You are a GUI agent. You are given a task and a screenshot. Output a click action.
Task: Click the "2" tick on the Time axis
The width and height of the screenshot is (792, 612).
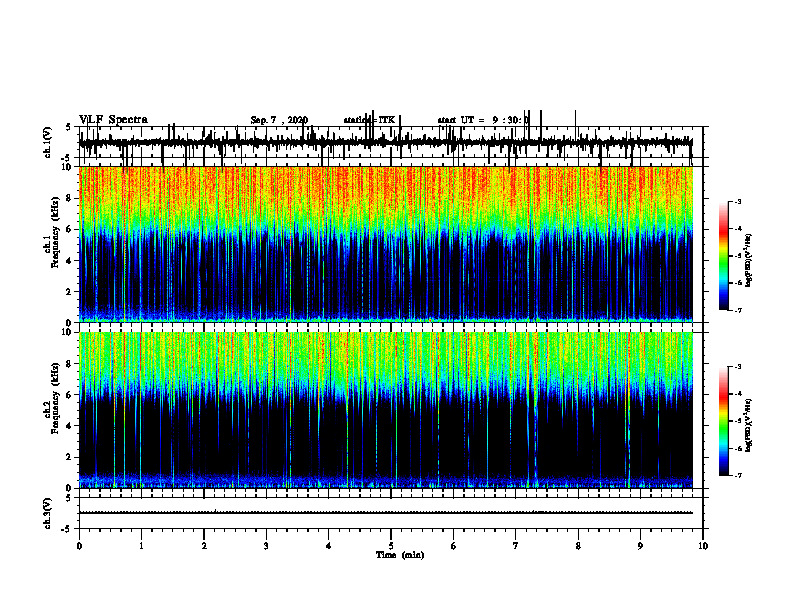[204, 546]
